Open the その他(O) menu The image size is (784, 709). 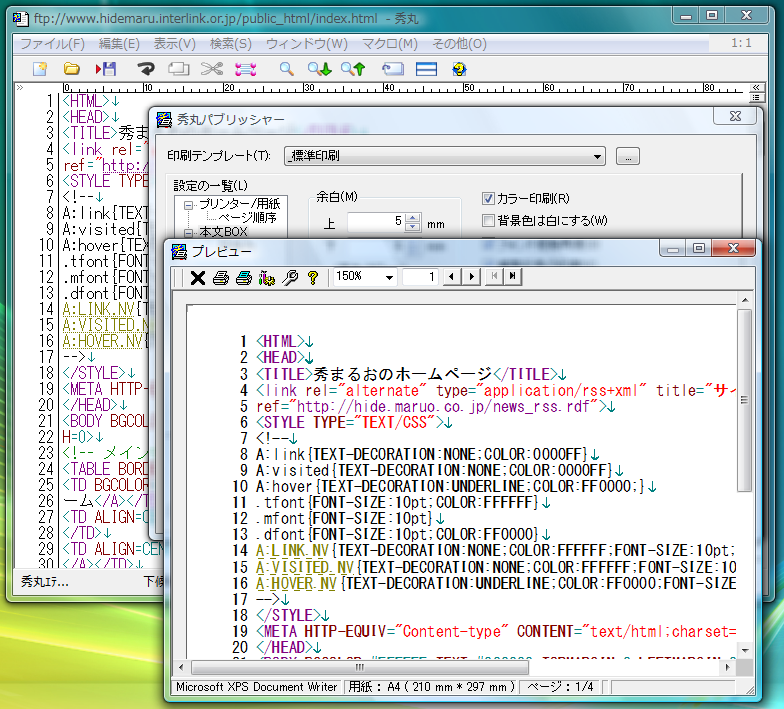(459, 44)
